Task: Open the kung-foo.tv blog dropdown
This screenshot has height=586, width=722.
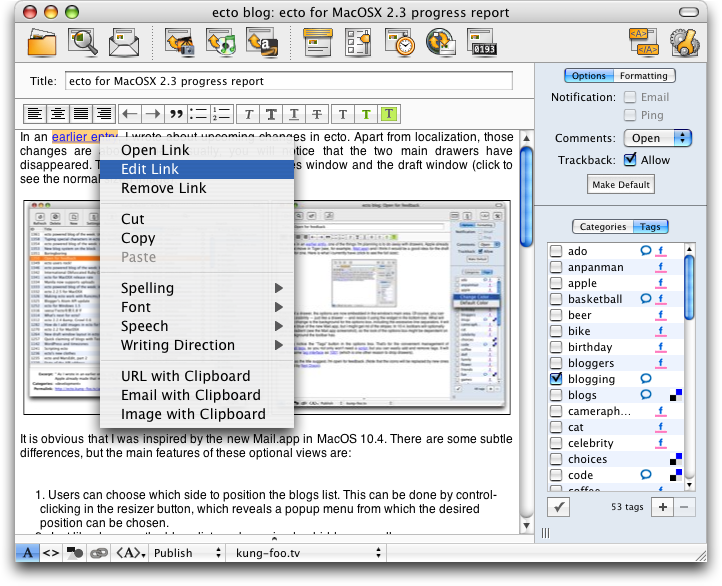Action: pos(307,553)
